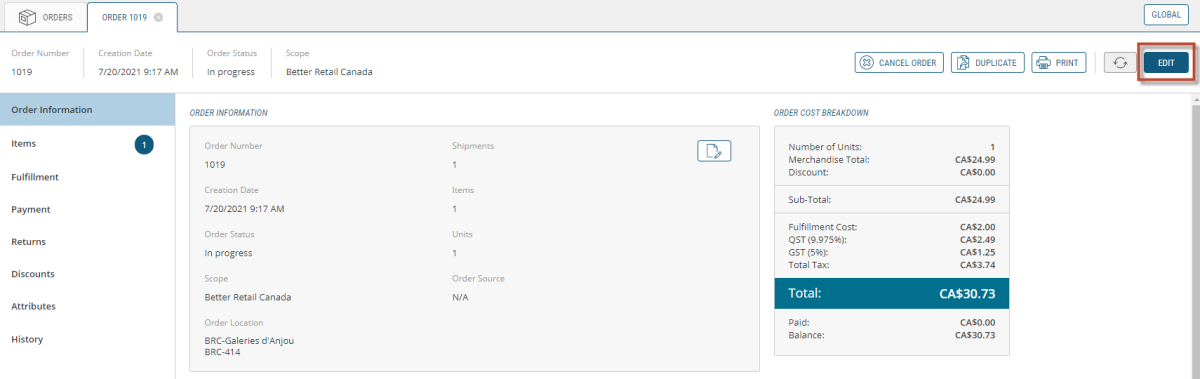Print the order

(x=1058, y=62)
